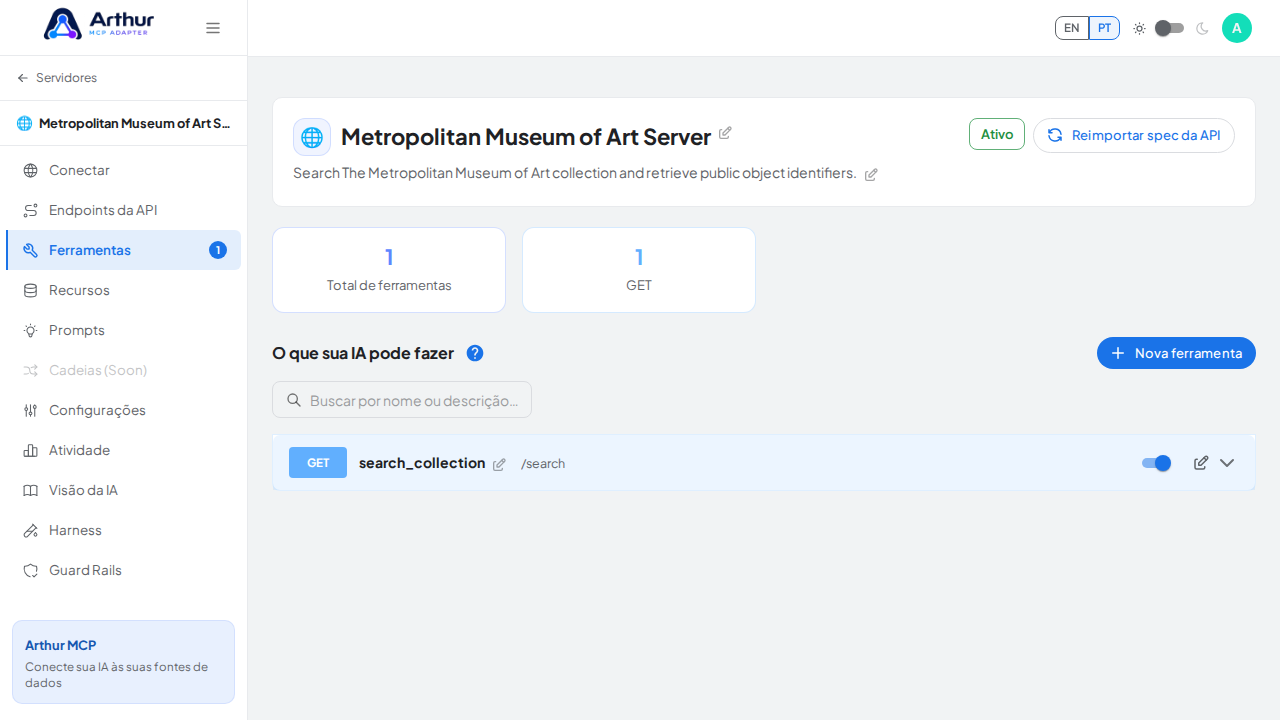Edit the server description with the pencil icon
The image size is (1280, 720).
coord(871,174)
